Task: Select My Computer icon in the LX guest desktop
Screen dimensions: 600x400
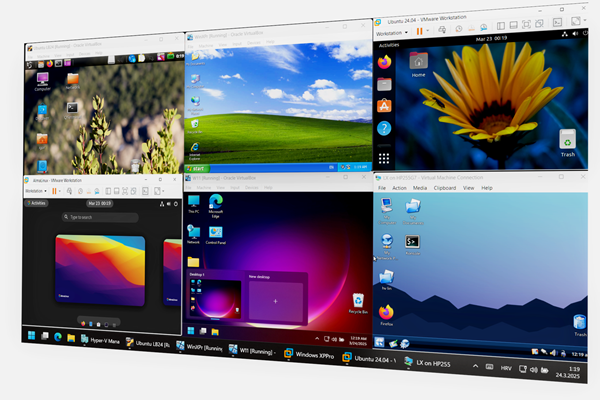Action: click(x=387, y=211)
